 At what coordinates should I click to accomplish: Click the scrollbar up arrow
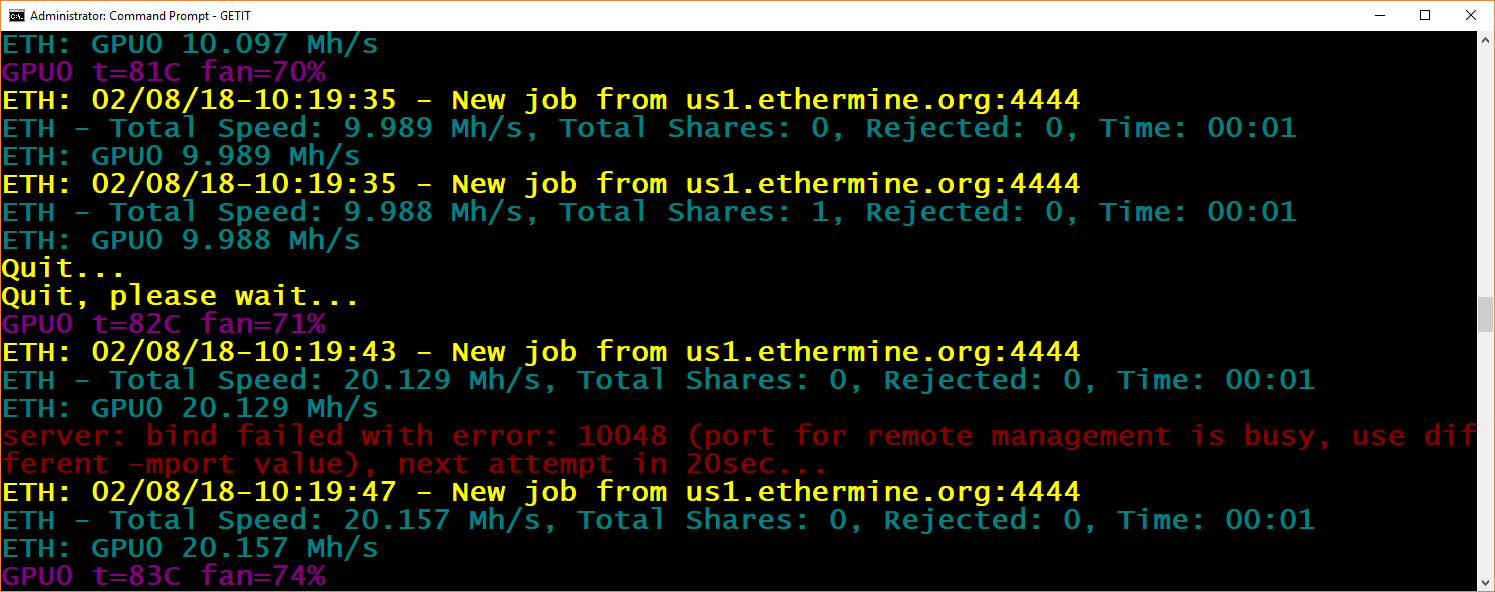(x=1485, y=41)
